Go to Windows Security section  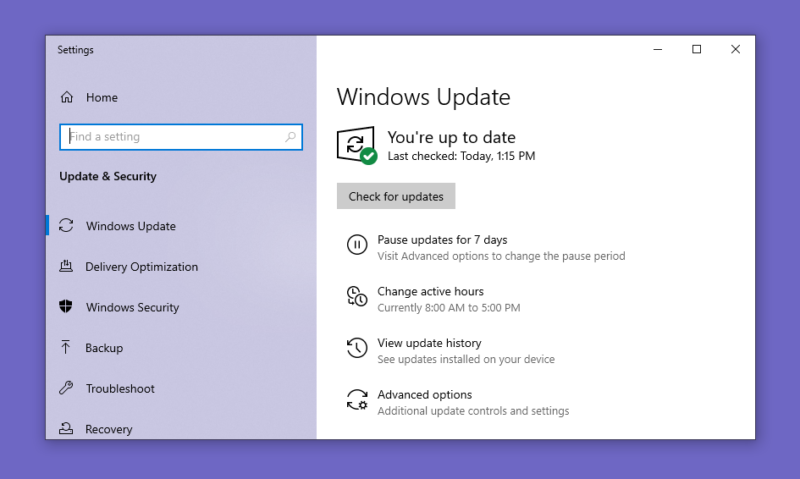tap(132, 307)
